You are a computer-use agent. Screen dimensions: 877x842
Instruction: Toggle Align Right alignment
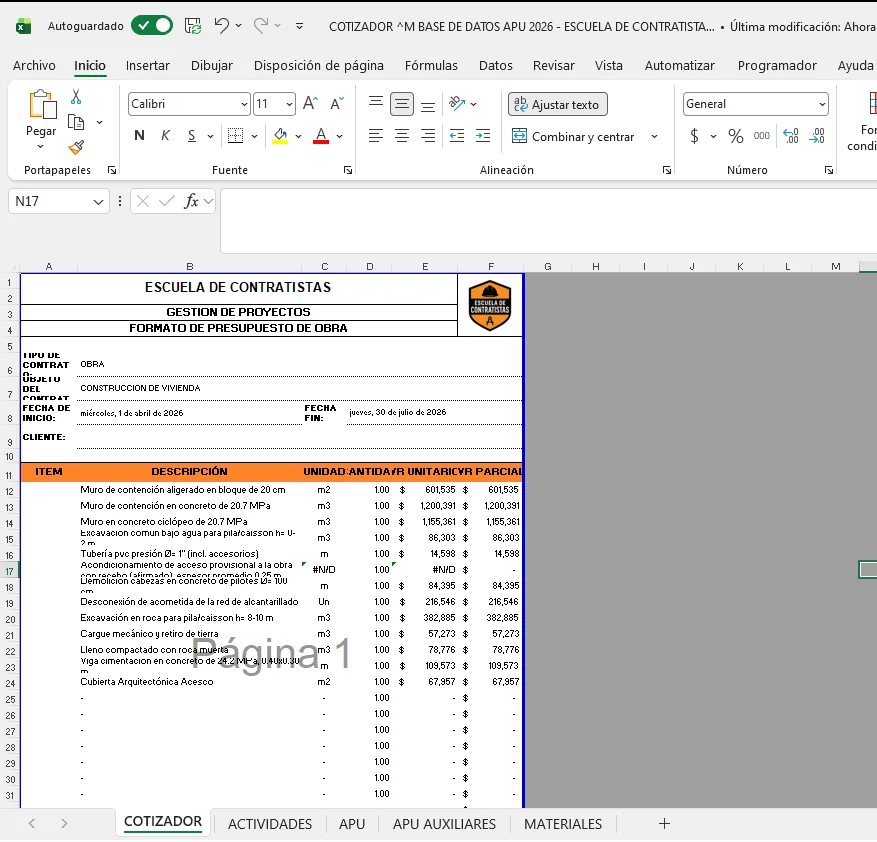point(428,135)
